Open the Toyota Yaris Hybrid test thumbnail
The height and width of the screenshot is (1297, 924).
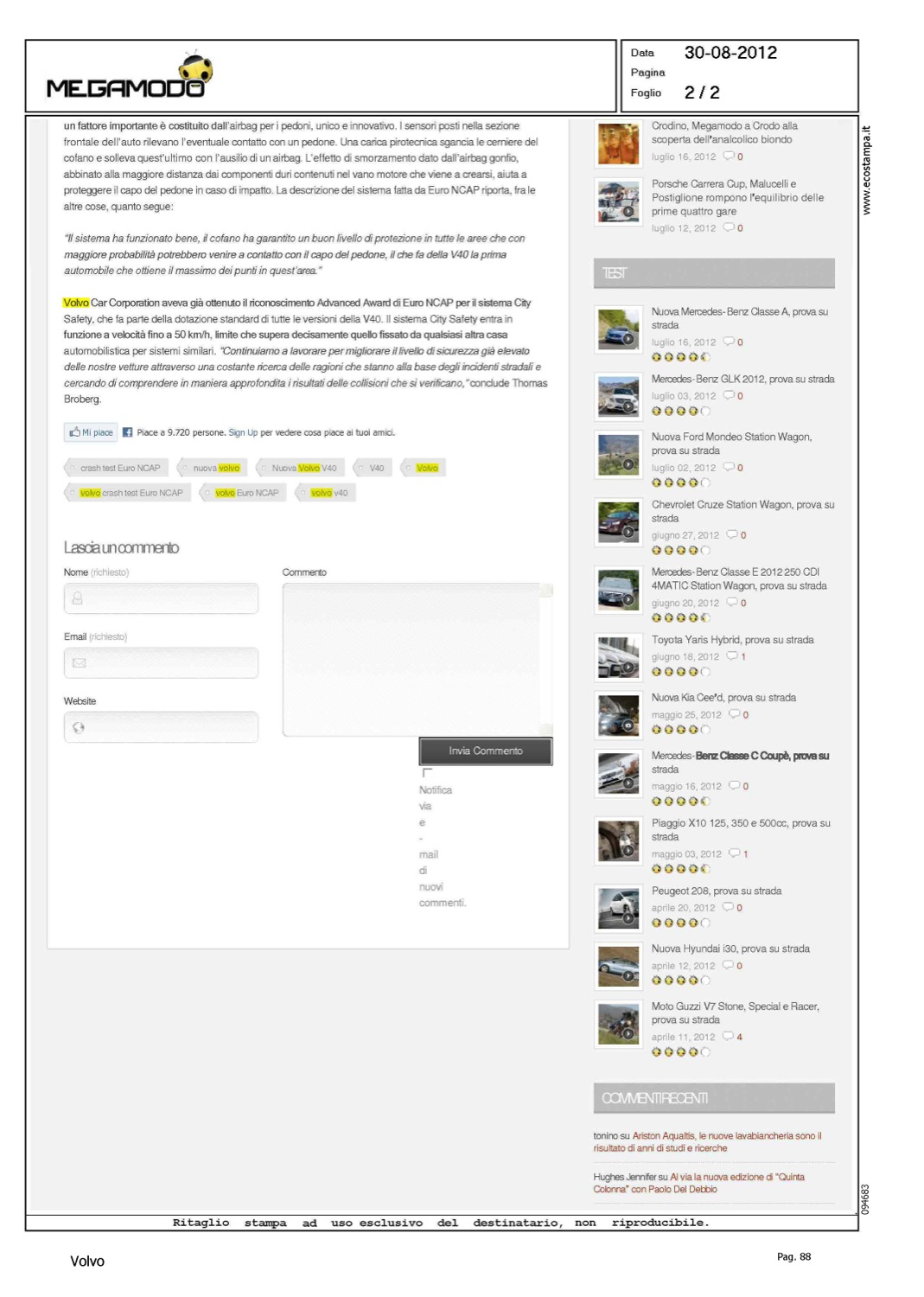(618, 657)
